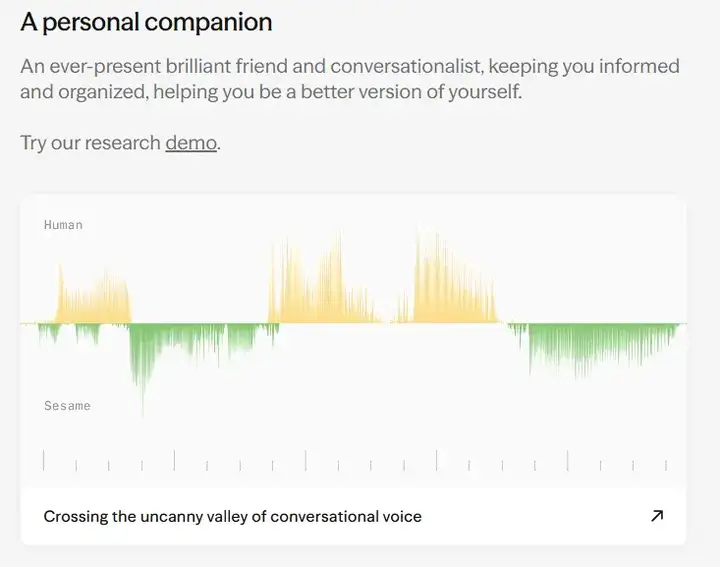Screen dimensions: 720x567
Task: Click the second tall timeline tick
Action: coord(174,460)
